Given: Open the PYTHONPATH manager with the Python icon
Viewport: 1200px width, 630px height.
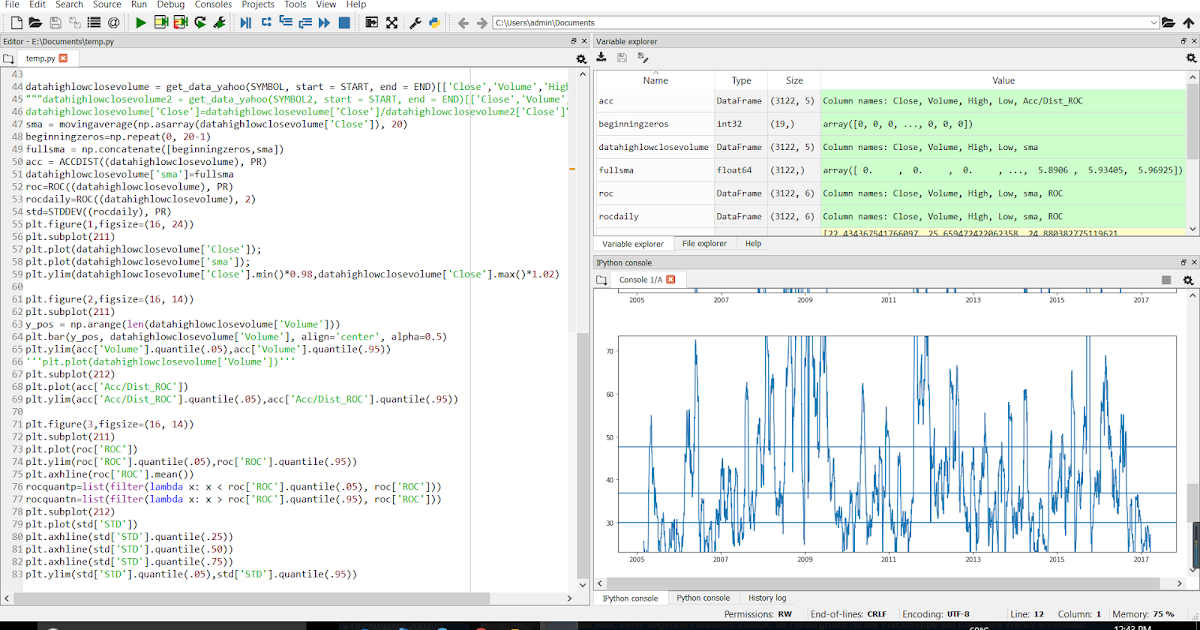Looking at the screenshot, I should (434, 22).
